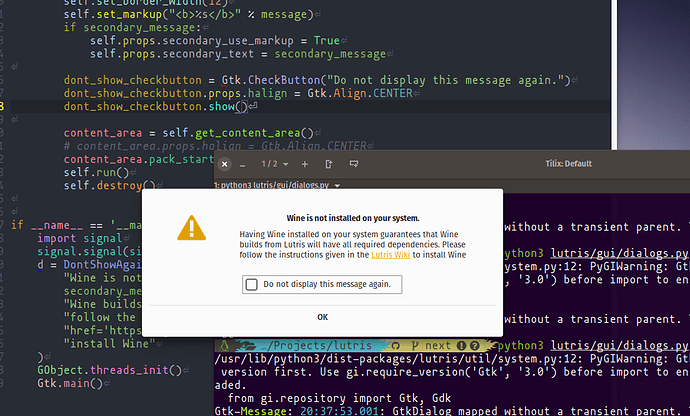Image resolution: width=690 pixels, height=416 pixels.
Task: Click the Tux penguin icon in the terminal prompt
Action: (x=224, y=345)
